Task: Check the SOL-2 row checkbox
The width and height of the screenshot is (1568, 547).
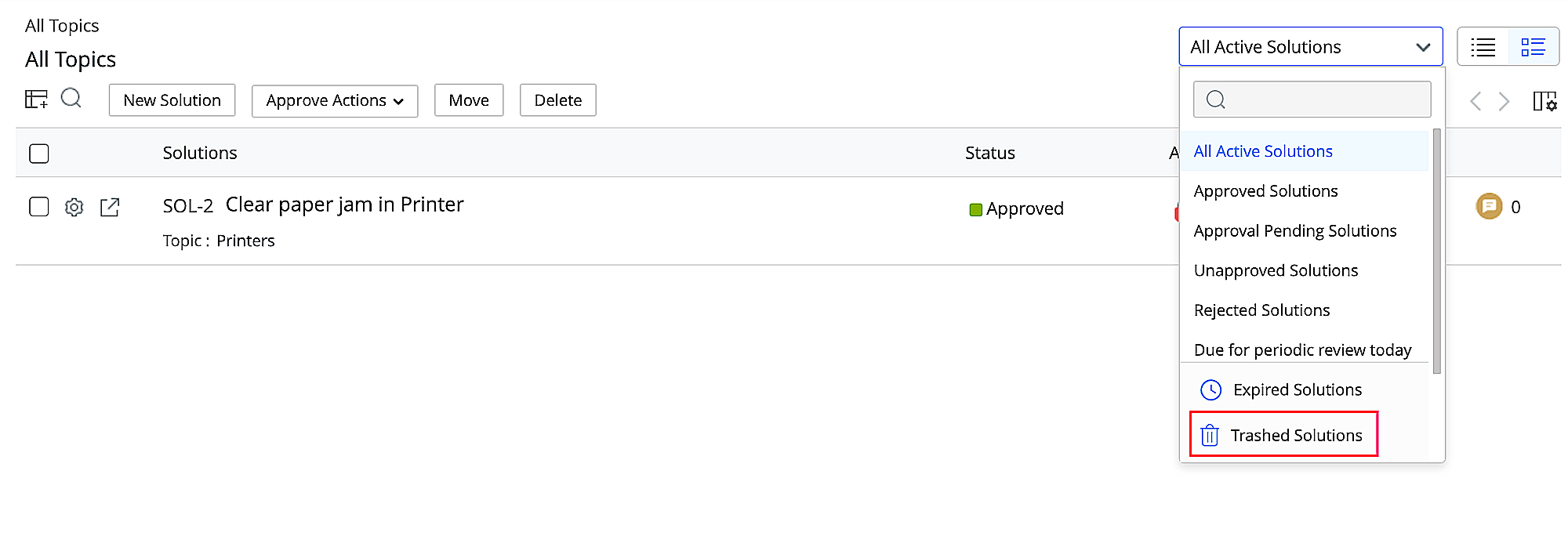Action: click(39, 207)
